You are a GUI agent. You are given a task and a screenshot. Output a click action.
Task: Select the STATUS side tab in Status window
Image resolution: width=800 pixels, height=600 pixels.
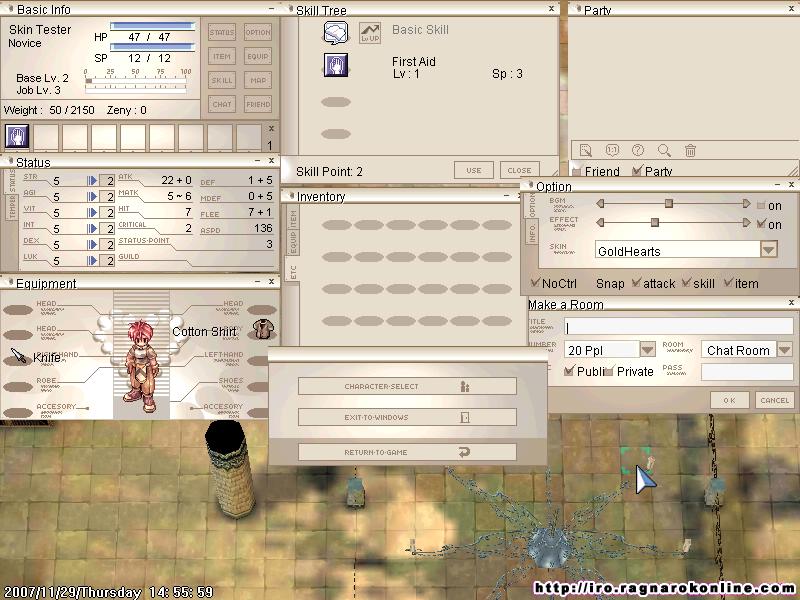click(12, 181)
